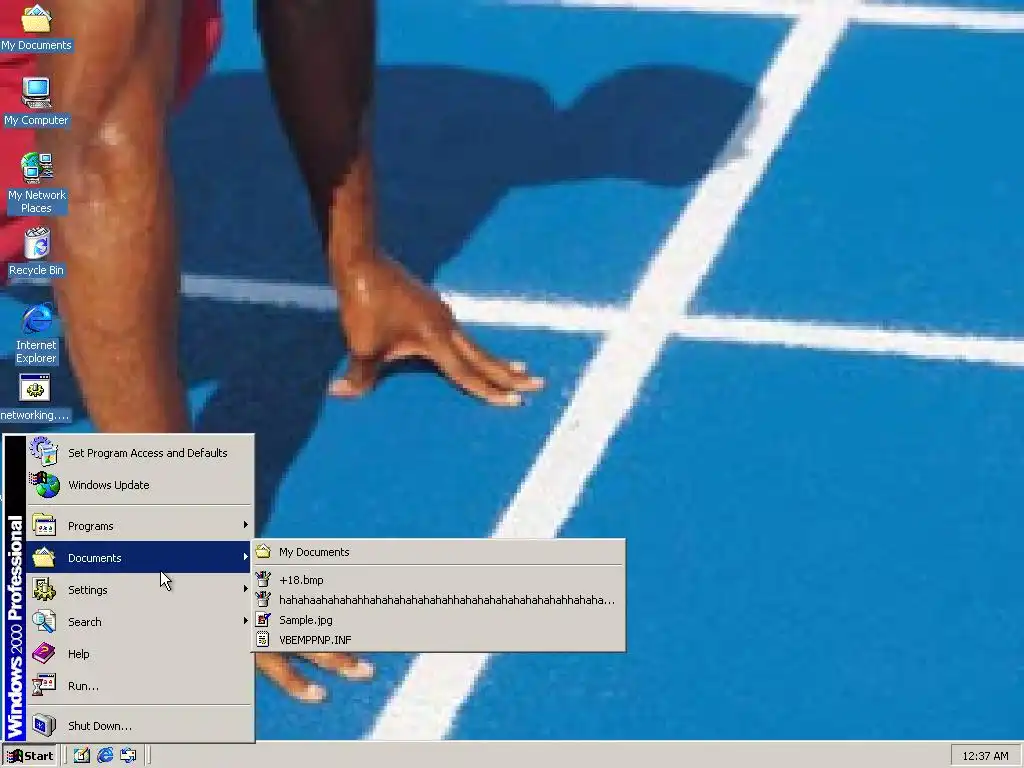1024x768 pixels.
Task: Select the Internet Explorer desktop icon
Action: click(36, 333)
